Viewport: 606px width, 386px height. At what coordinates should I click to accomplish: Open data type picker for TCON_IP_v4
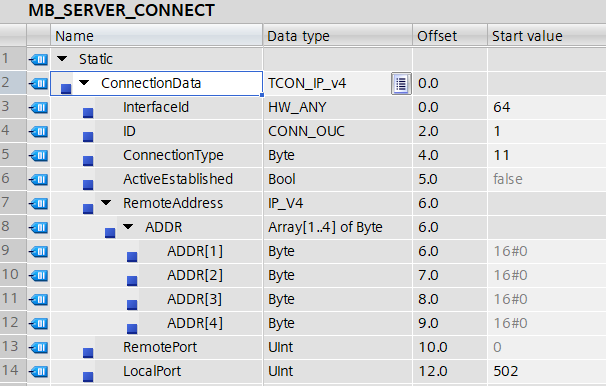tap(401, 83)
